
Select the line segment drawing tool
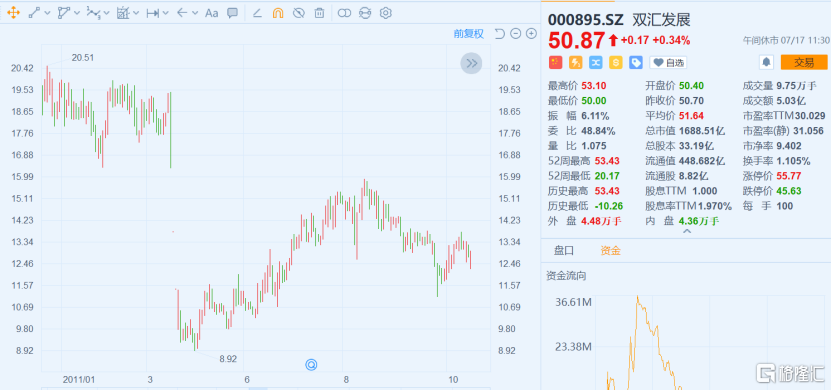click(34, 13)
